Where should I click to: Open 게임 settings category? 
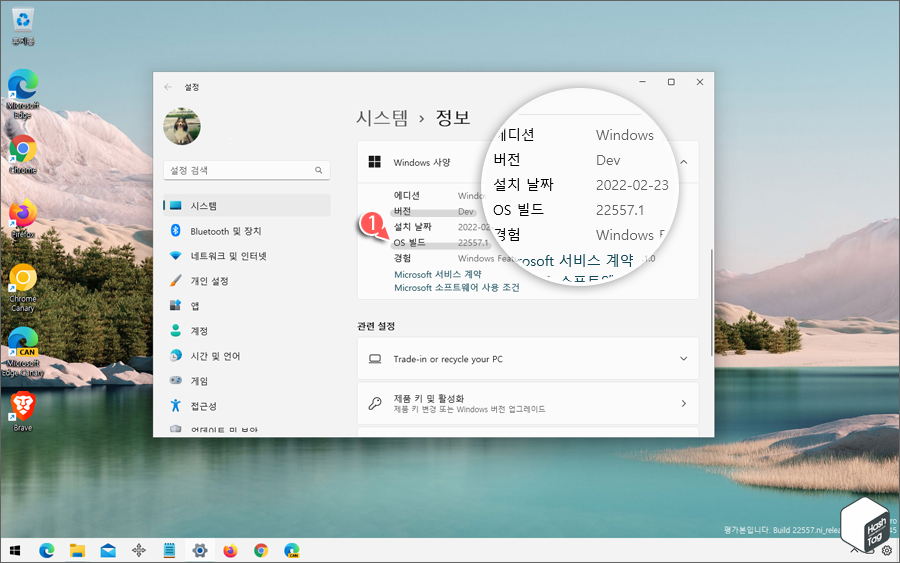tap(247, 381)
